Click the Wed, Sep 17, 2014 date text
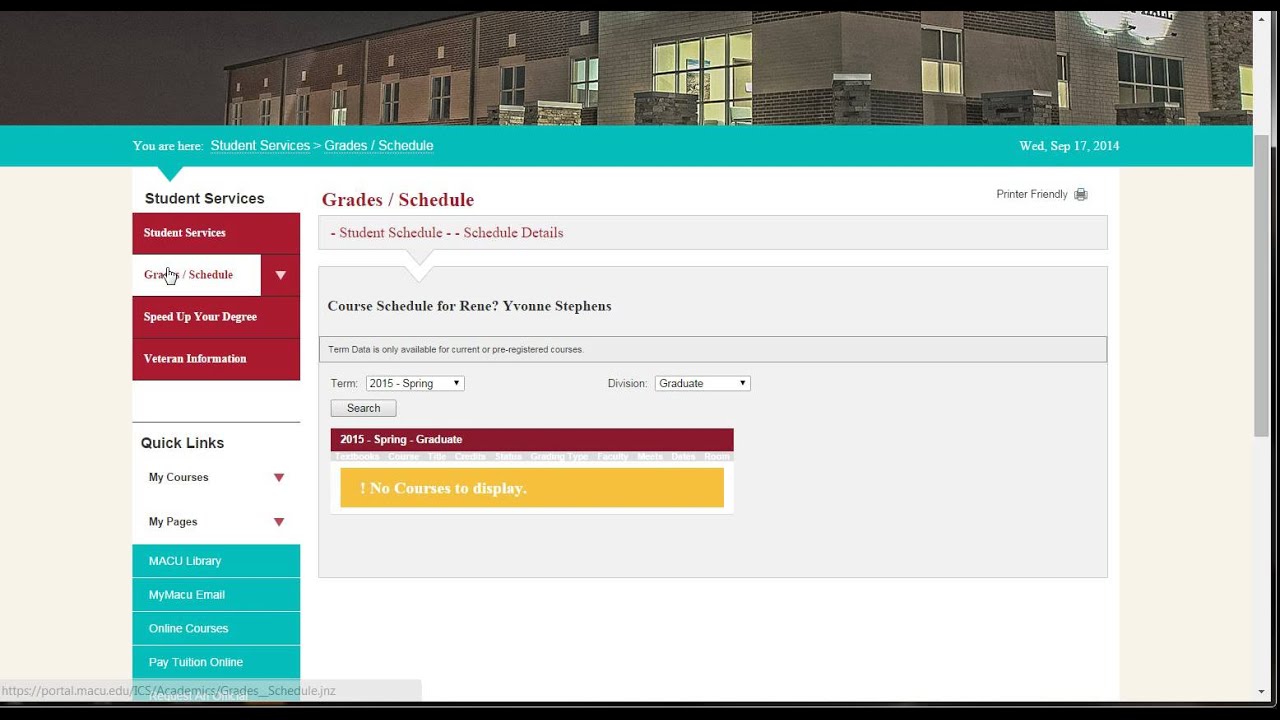This screenshot has width=1280, height=720. click(x=1069, y=146)
